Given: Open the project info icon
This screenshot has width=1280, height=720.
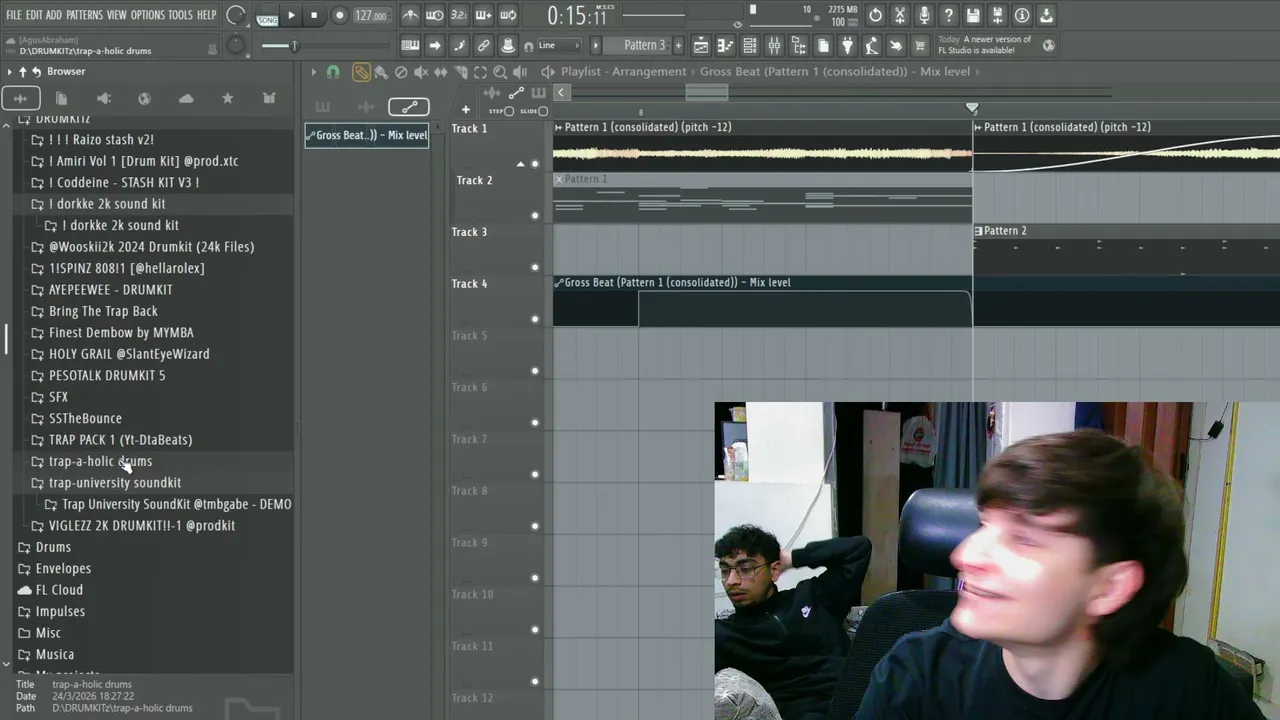Looking at the screenshot, I should tap(1022, 15).
